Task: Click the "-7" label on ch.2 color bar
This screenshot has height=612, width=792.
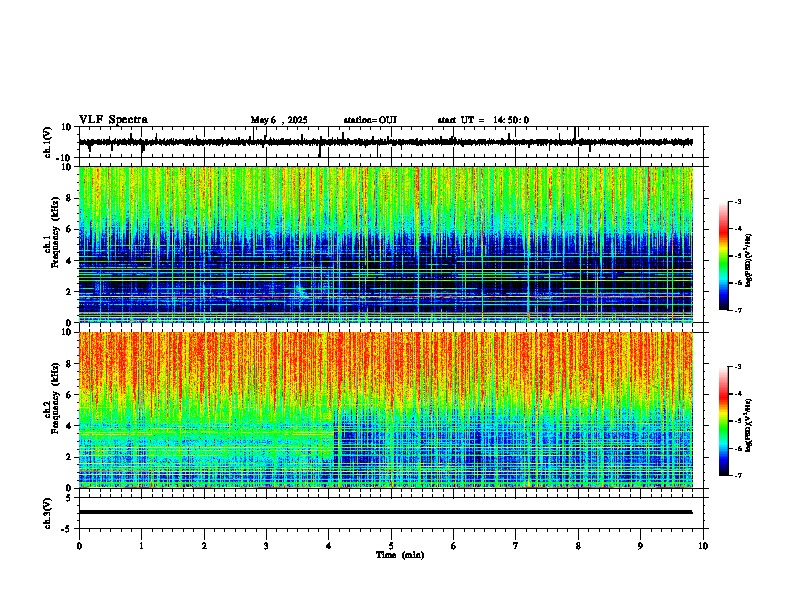Action: pos(738,476)
